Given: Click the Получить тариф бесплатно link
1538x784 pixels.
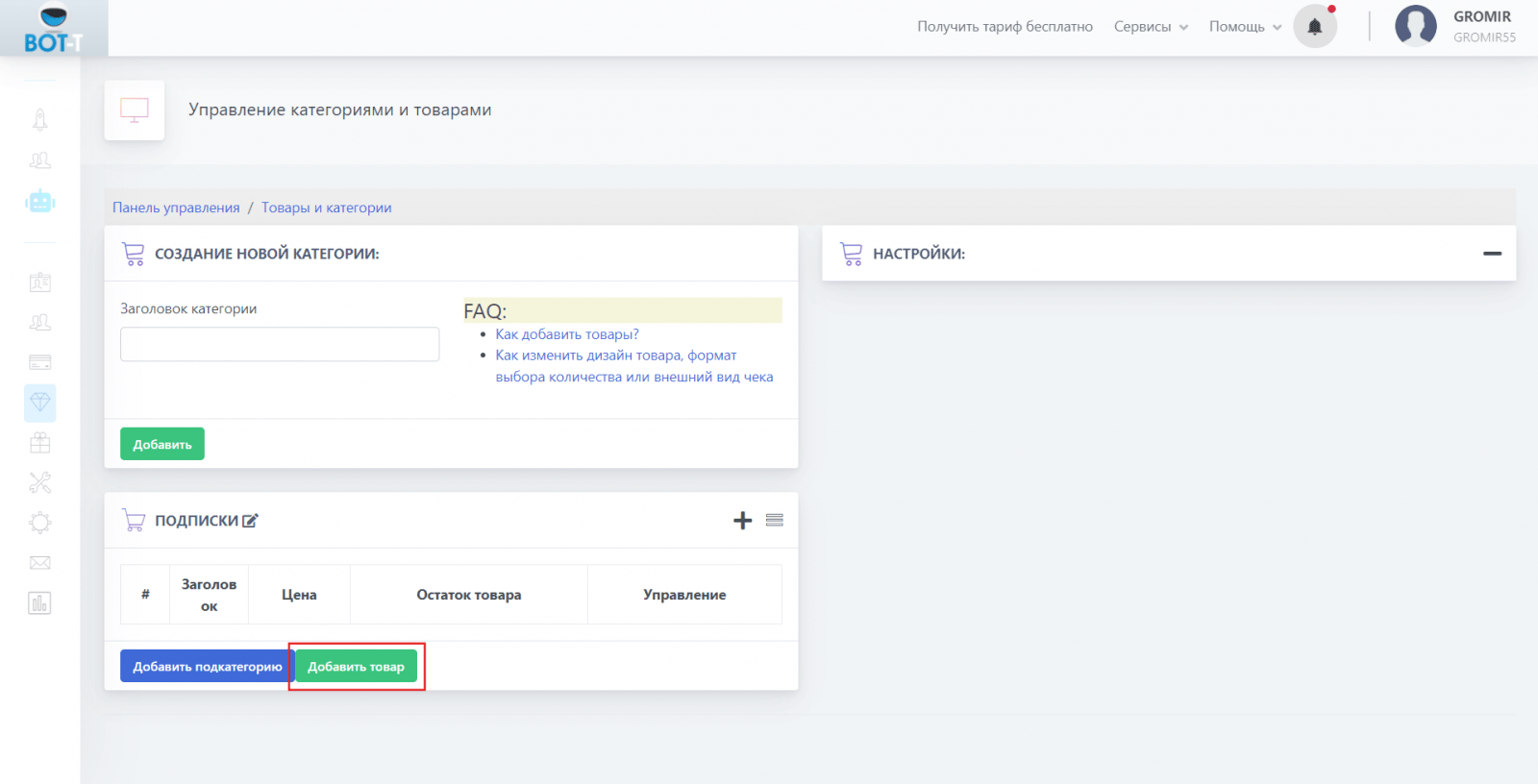Looking at the screenshot, I should [1005, 27].
